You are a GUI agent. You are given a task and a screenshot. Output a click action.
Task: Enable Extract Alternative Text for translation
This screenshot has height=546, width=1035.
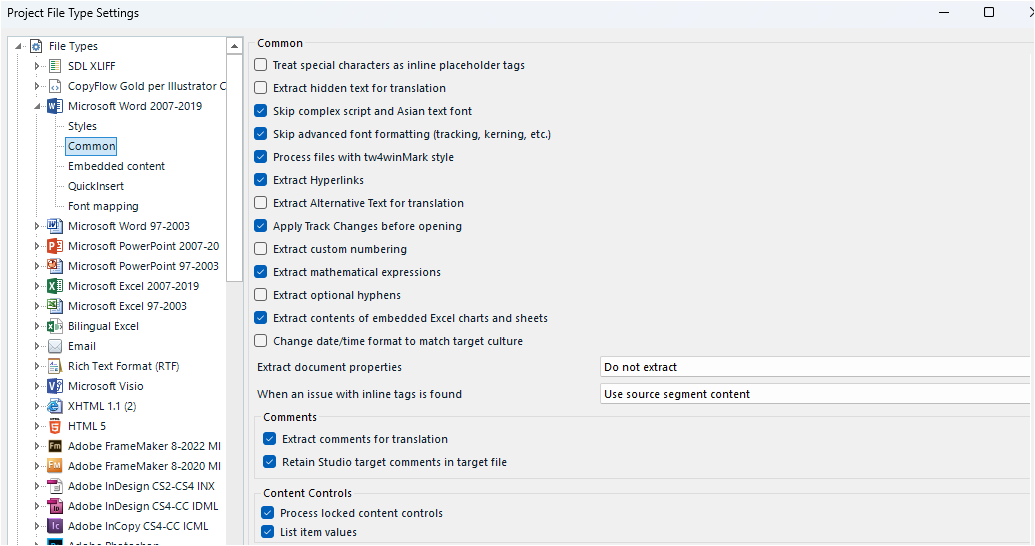[x=261, y=203]
